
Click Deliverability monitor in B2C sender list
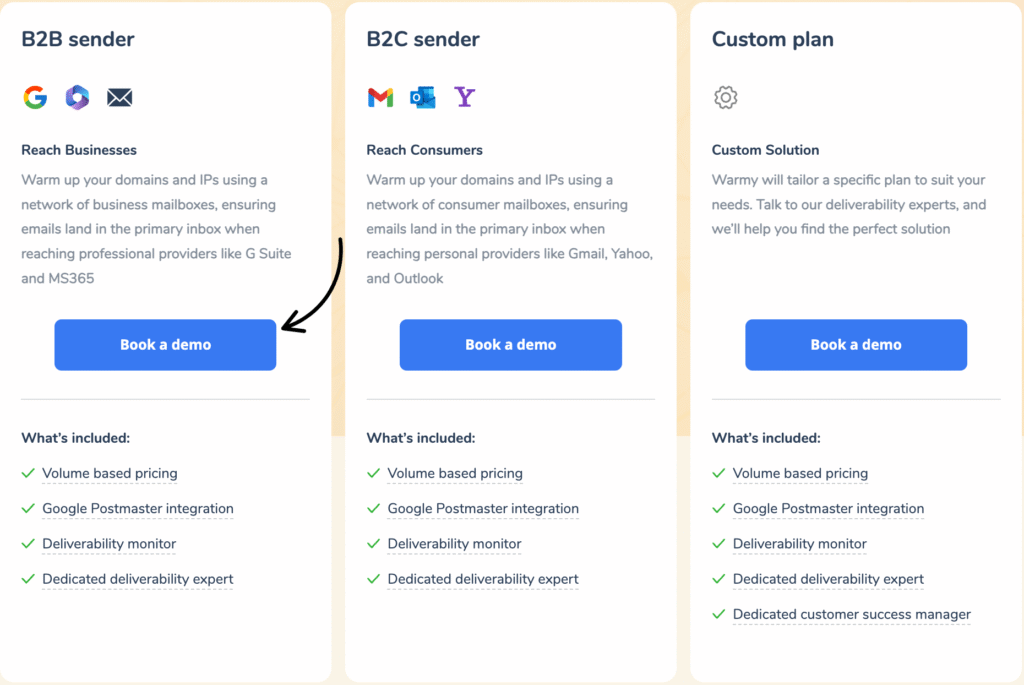(454, 544)
